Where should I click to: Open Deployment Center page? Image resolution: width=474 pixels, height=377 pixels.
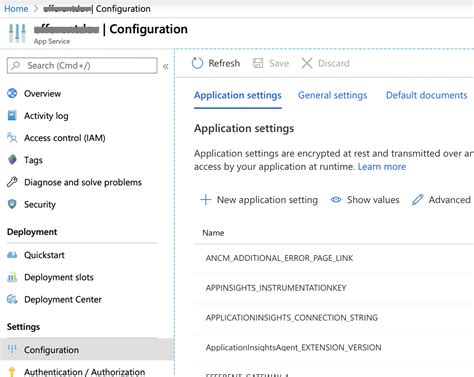click(63, 299)
